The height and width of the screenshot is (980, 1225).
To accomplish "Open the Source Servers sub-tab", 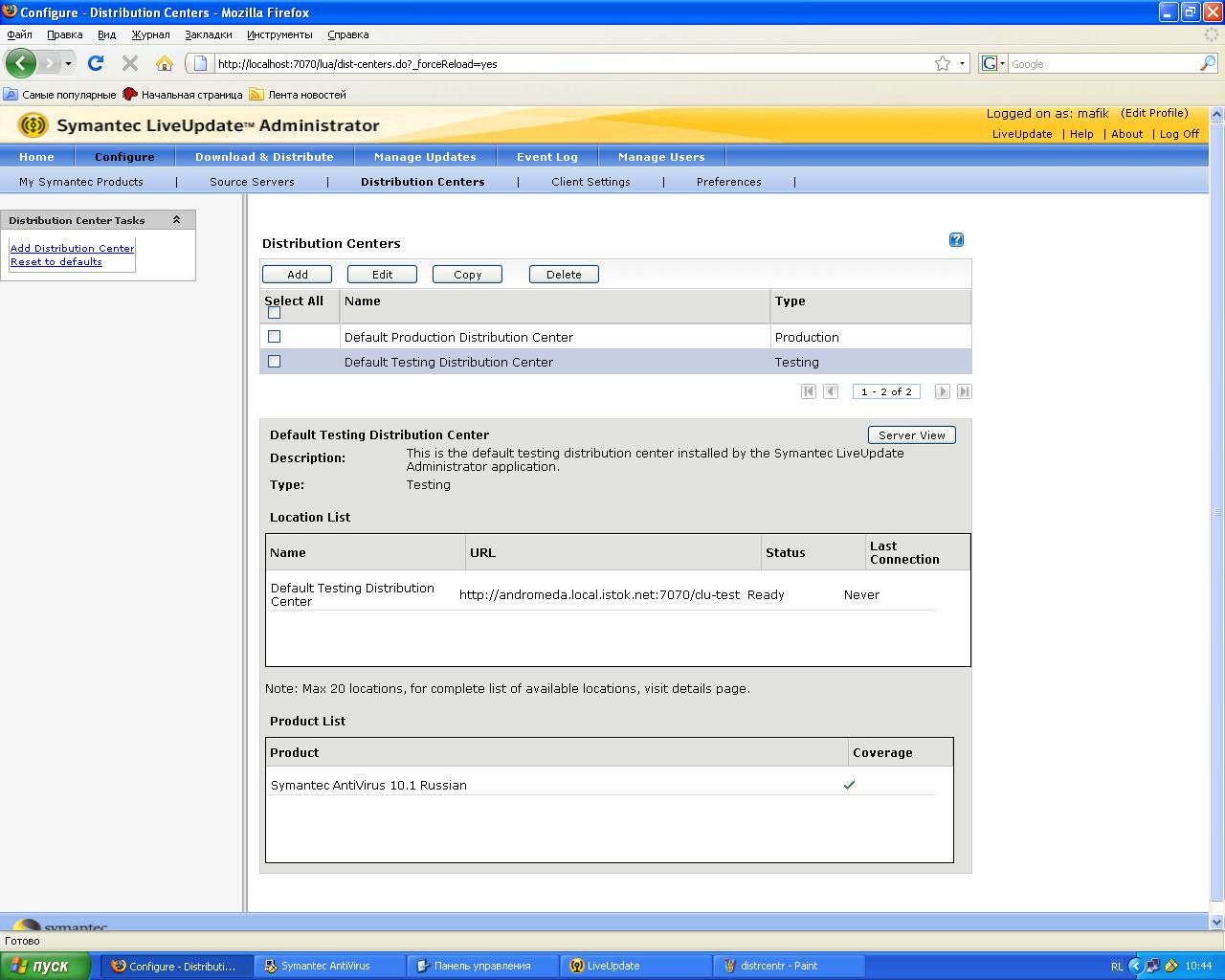I will click(x=252, y=182).
